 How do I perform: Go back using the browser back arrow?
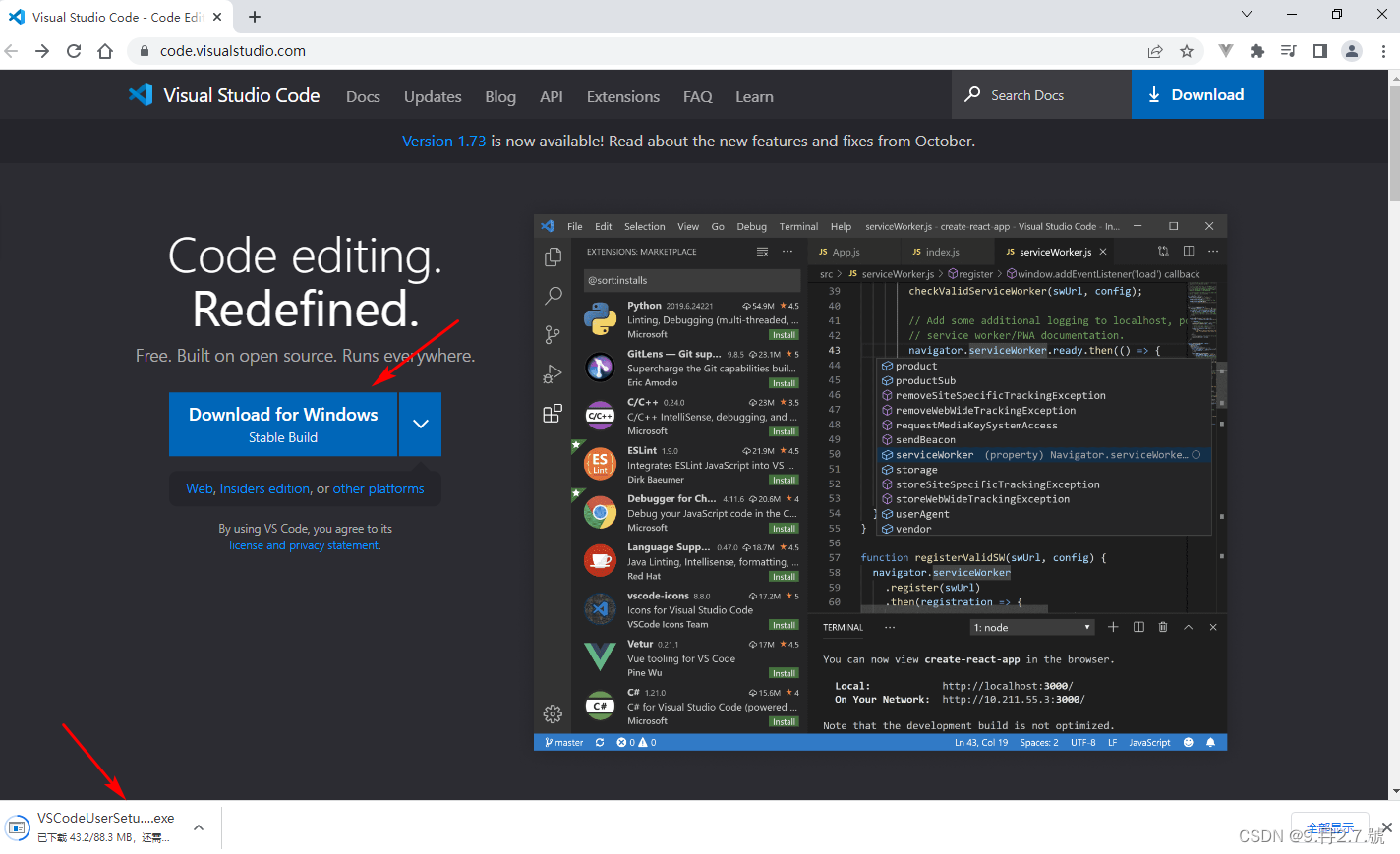coord(12,51)
